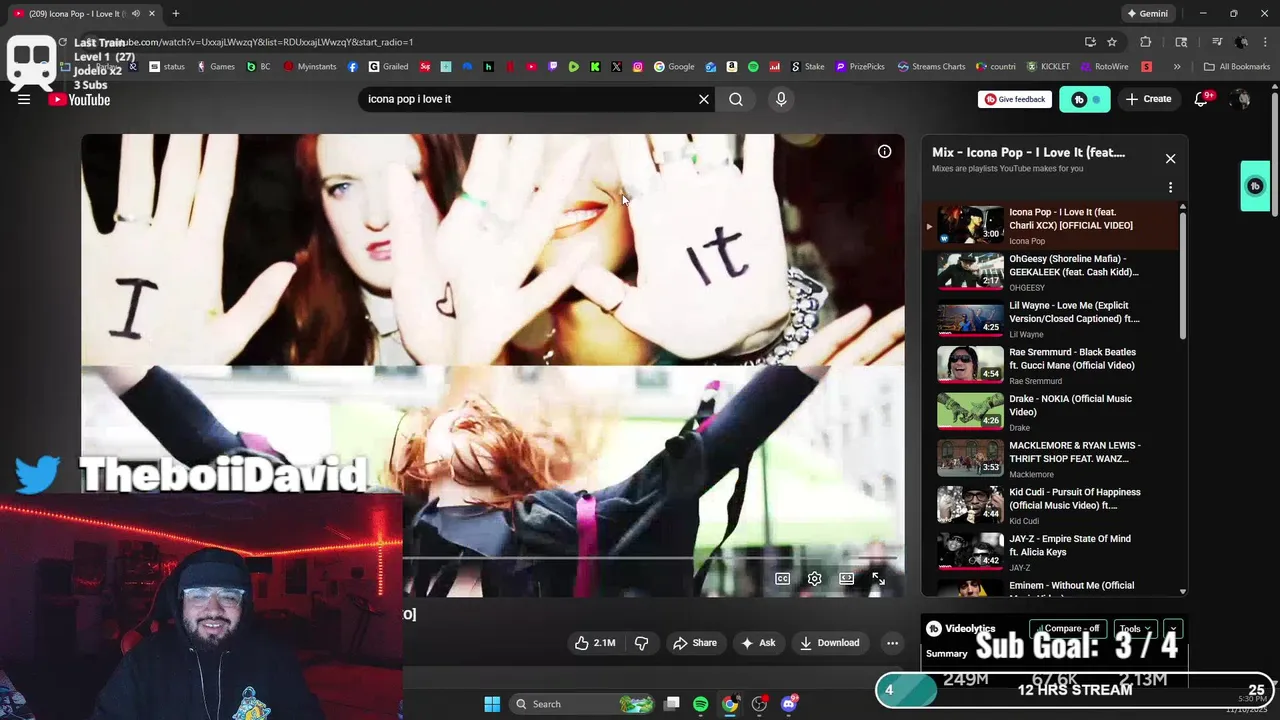Click the Create button
Image resolution: width=1280 pixels, height=720 pixels.
[x=1148, y=99]
